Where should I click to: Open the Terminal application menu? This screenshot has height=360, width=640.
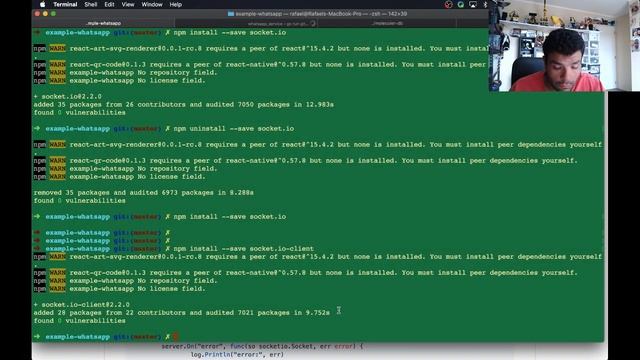(65, 4)
